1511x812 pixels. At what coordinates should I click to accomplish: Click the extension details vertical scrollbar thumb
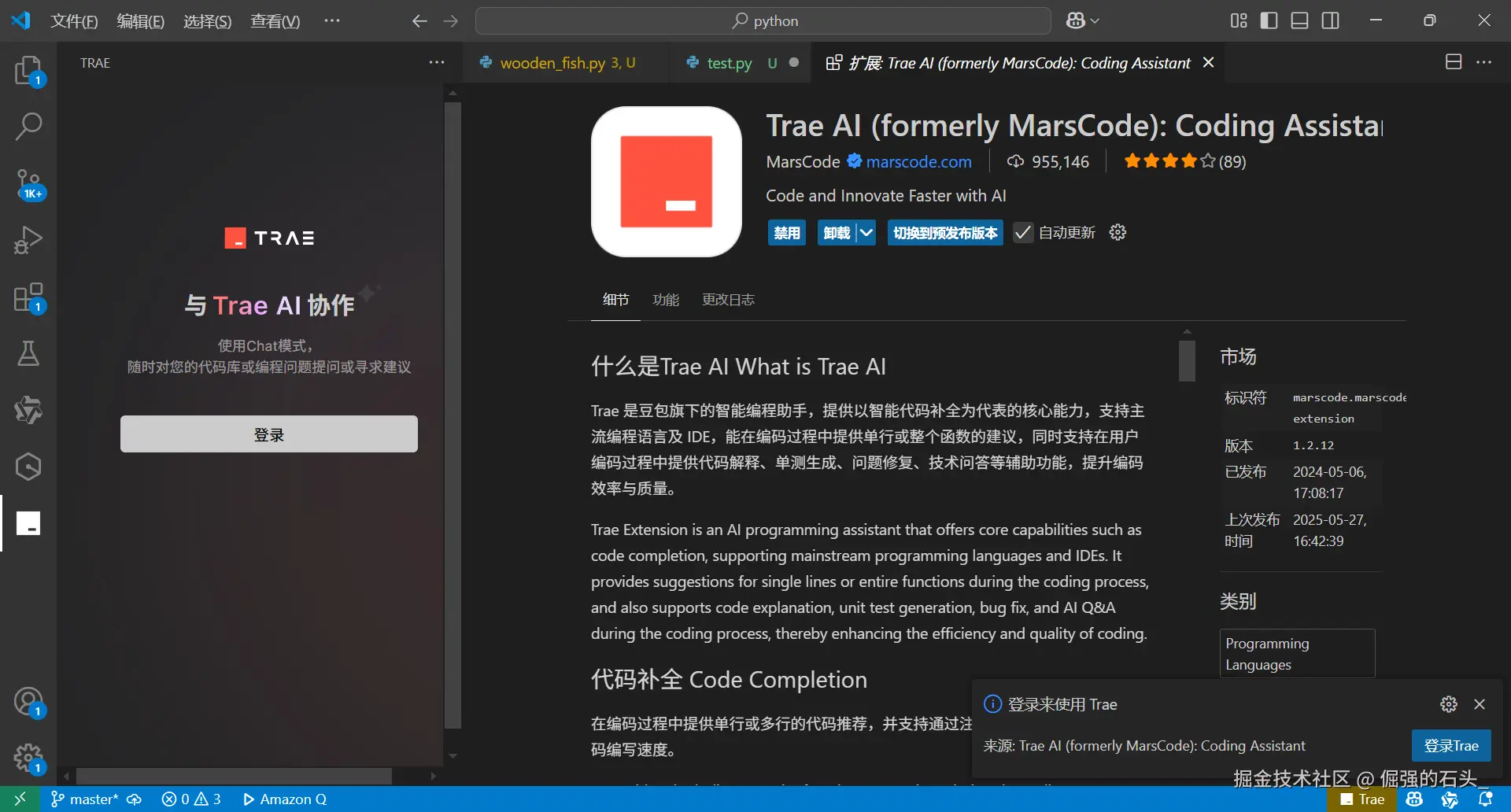(1187, 360)
